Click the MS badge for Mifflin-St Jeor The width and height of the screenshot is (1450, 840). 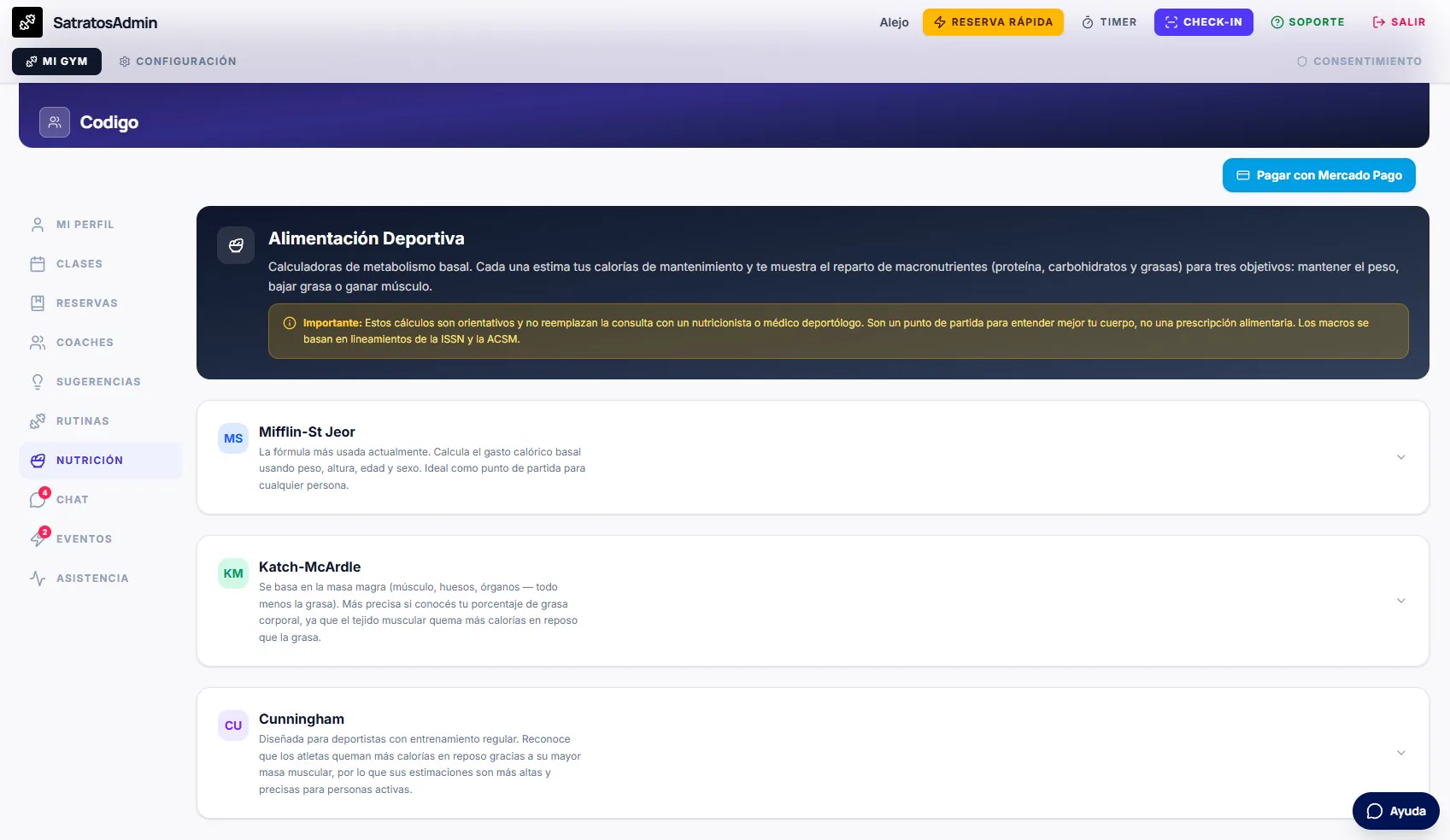pos(233,438)
